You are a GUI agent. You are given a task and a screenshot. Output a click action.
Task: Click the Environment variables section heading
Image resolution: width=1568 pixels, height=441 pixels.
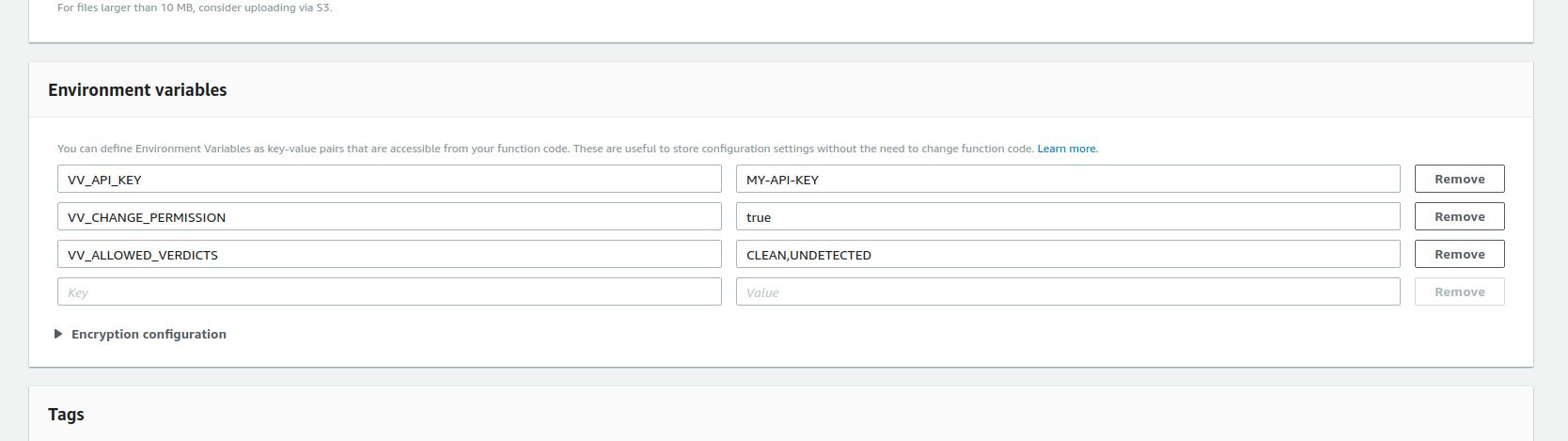point(137,90)
